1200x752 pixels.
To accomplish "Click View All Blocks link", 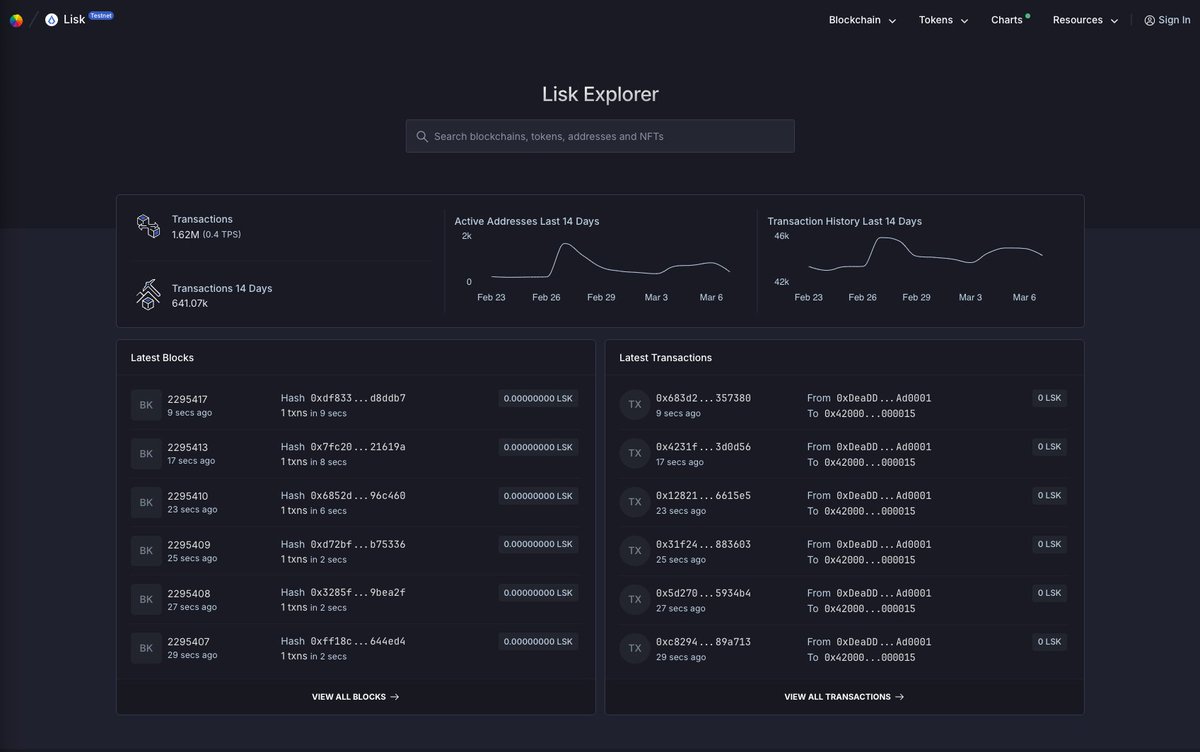I will [355, 697].
